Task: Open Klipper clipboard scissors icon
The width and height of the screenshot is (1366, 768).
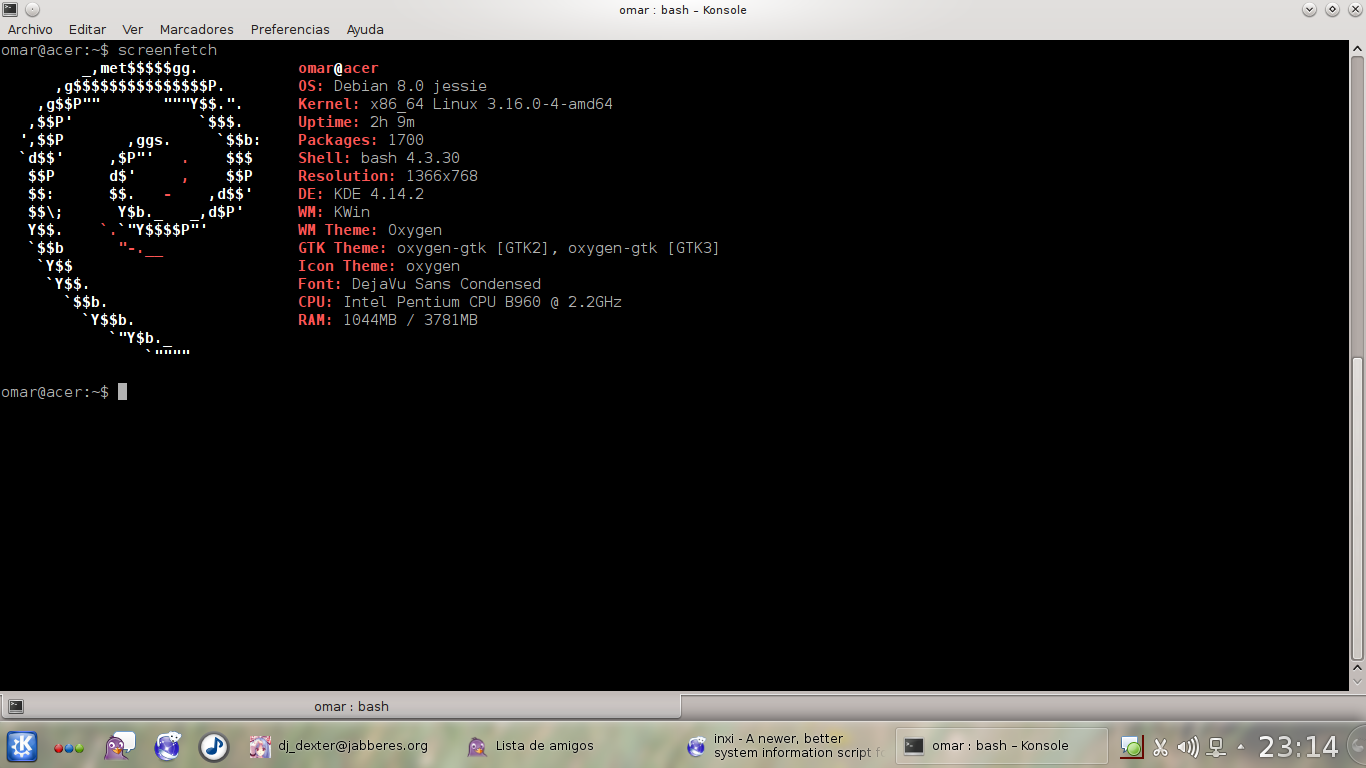Action: [x=1160, y=746]
